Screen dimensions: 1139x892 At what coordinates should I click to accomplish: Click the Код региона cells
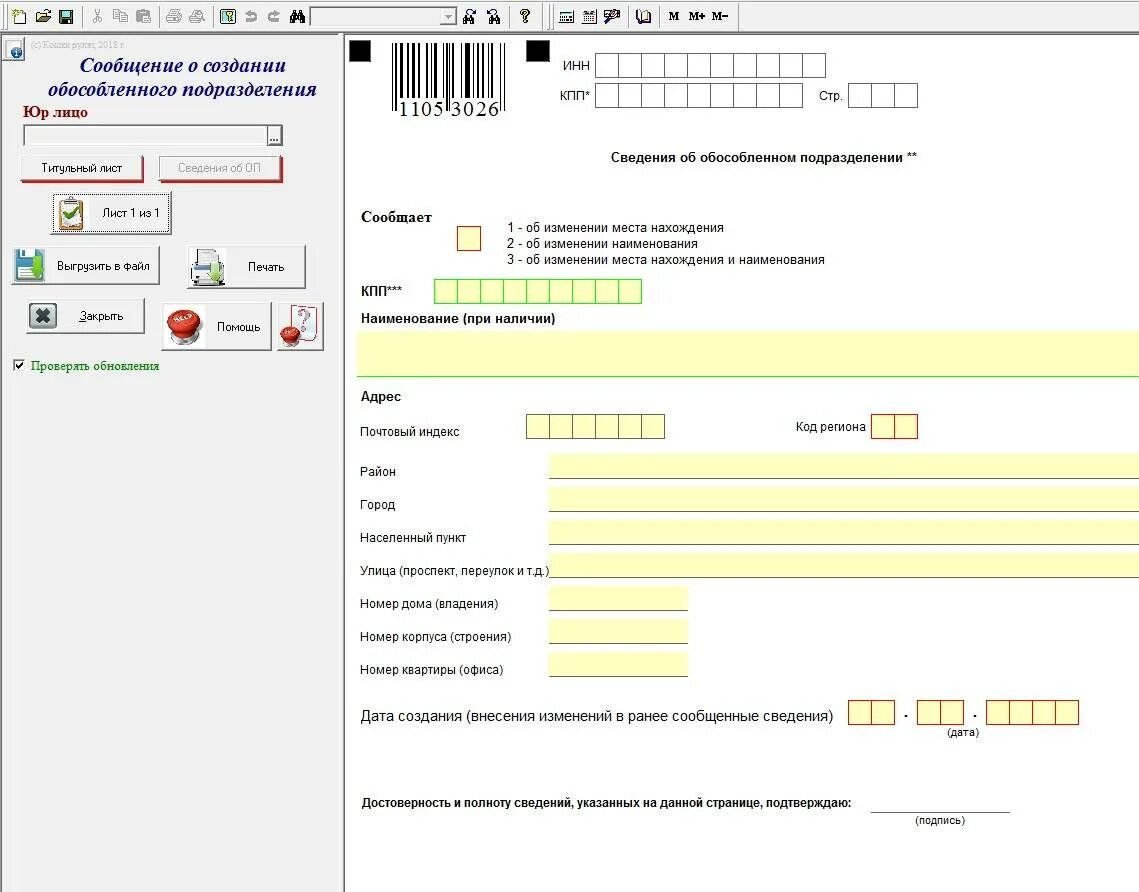[894, 426]
